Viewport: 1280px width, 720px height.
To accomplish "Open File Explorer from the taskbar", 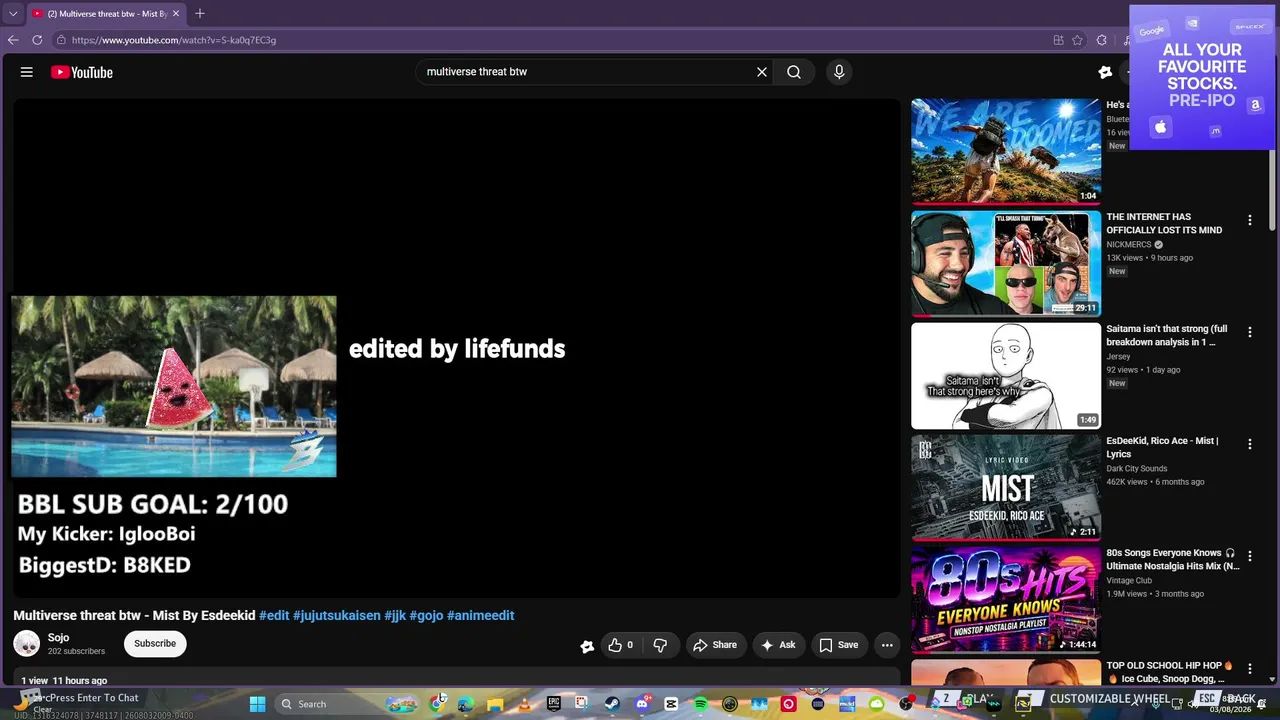I will (x=495, y=704).
